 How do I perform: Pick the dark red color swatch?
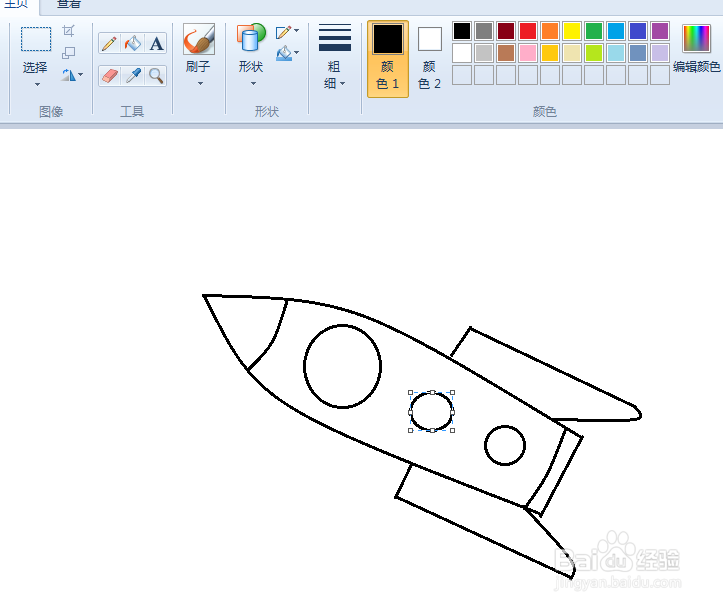(506, 31)
